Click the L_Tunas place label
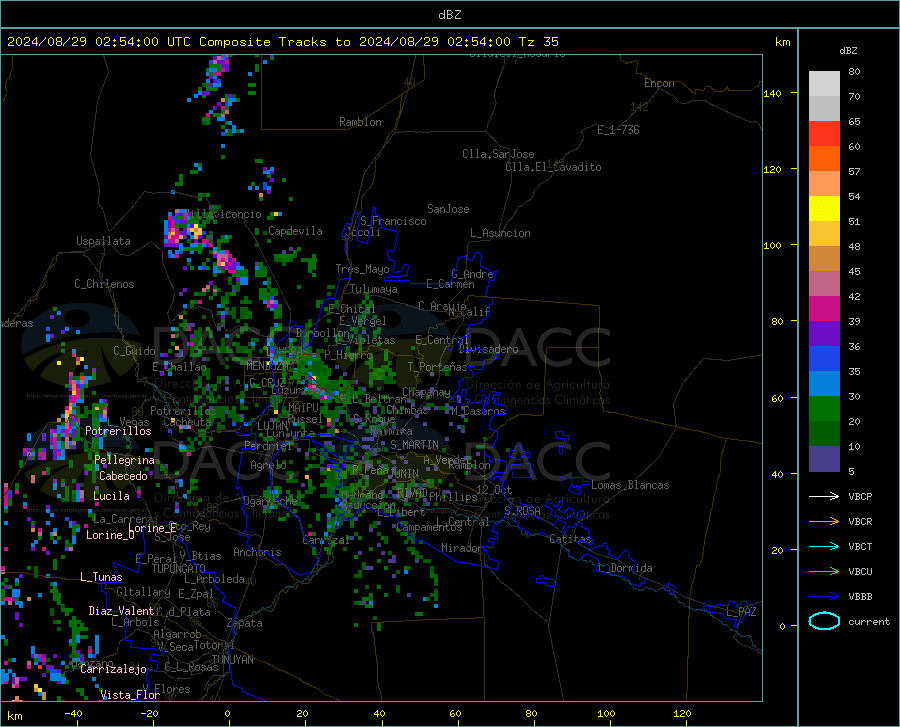The width and height of the screenshot is (900, 727). click(x=101, y=577)
